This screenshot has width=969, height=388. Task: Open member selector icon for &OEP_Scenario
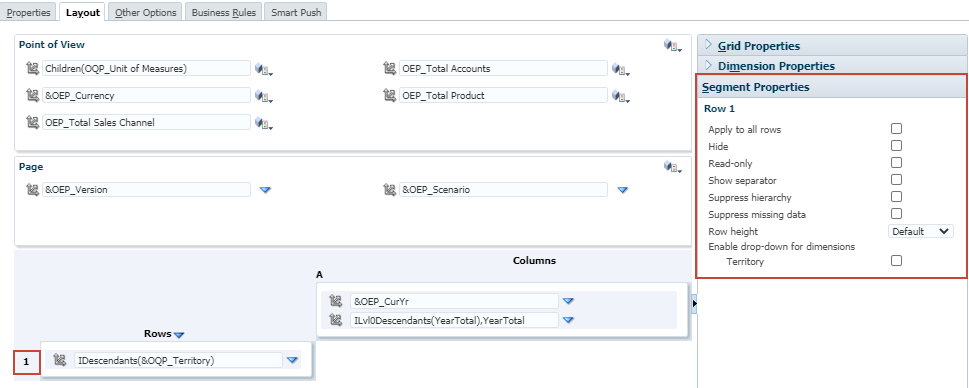click(389, 190)
